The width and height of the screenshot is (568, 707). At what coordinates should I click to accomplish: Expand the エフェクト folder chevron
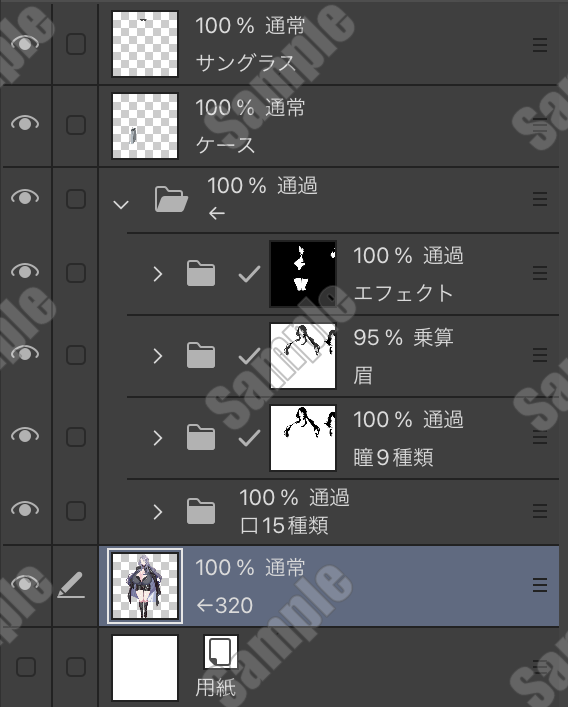pos(157,274)
